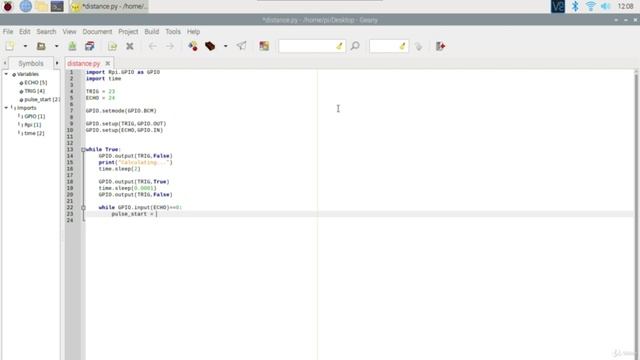
Task: Open the volume control in tray
Action: 606,6
